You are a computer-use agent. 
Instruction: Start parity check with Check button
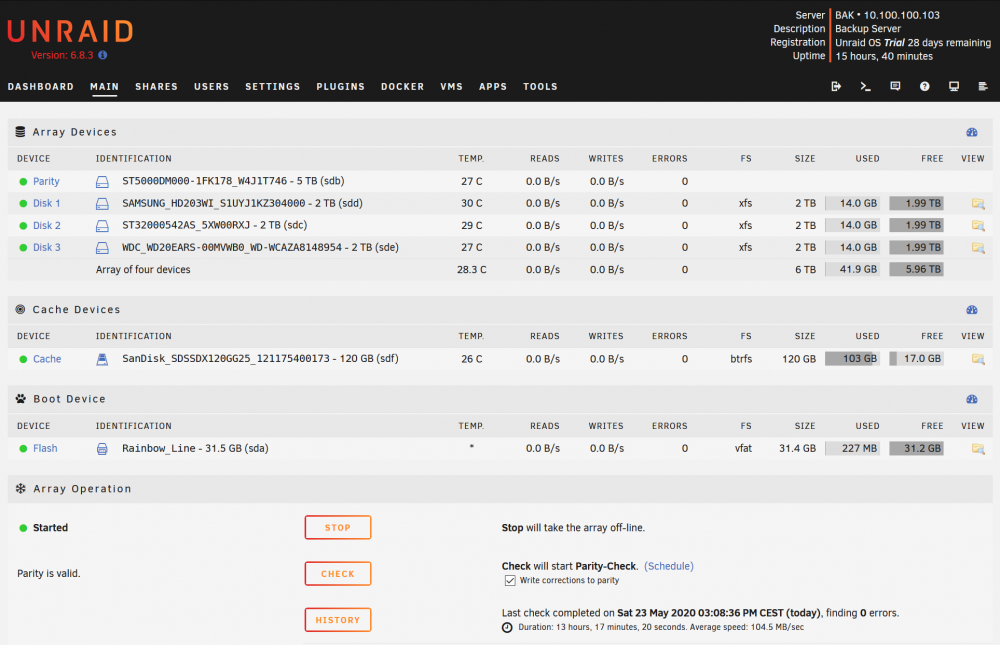tap(338, 574)
